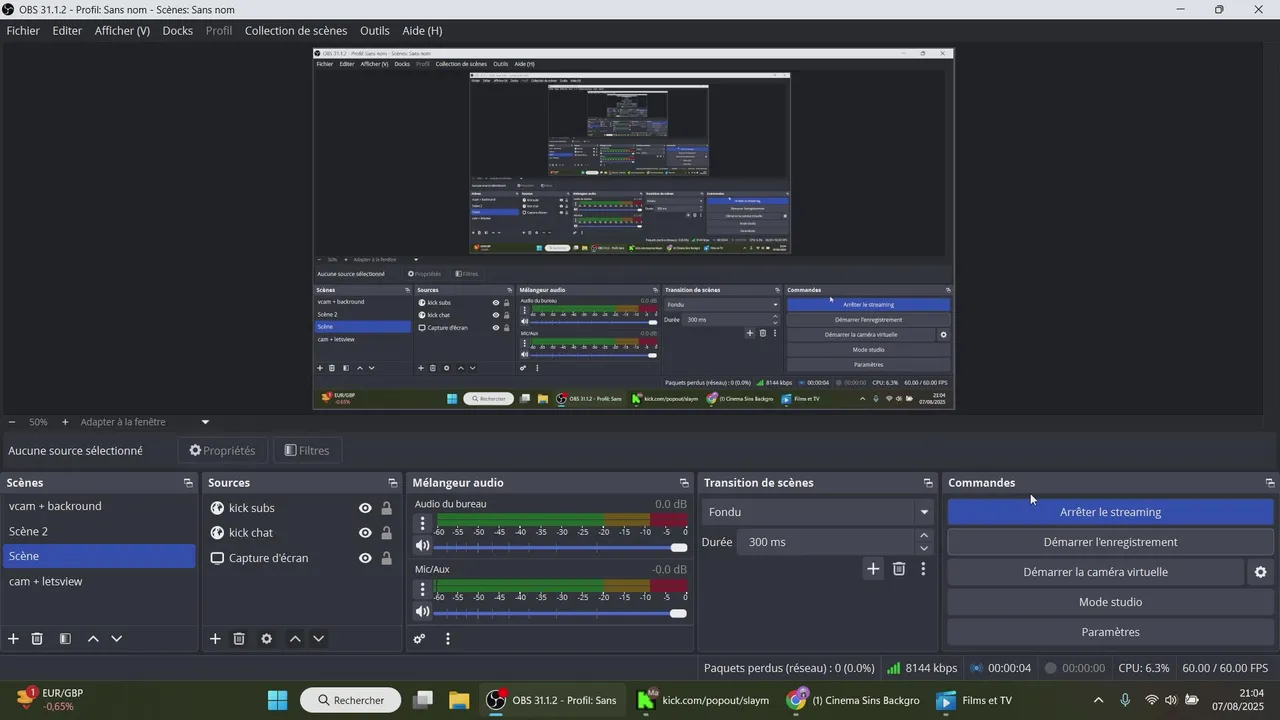Undock the Scènes panel
The height and width of the screenshot is (720, 1280).
coord(188,483)
